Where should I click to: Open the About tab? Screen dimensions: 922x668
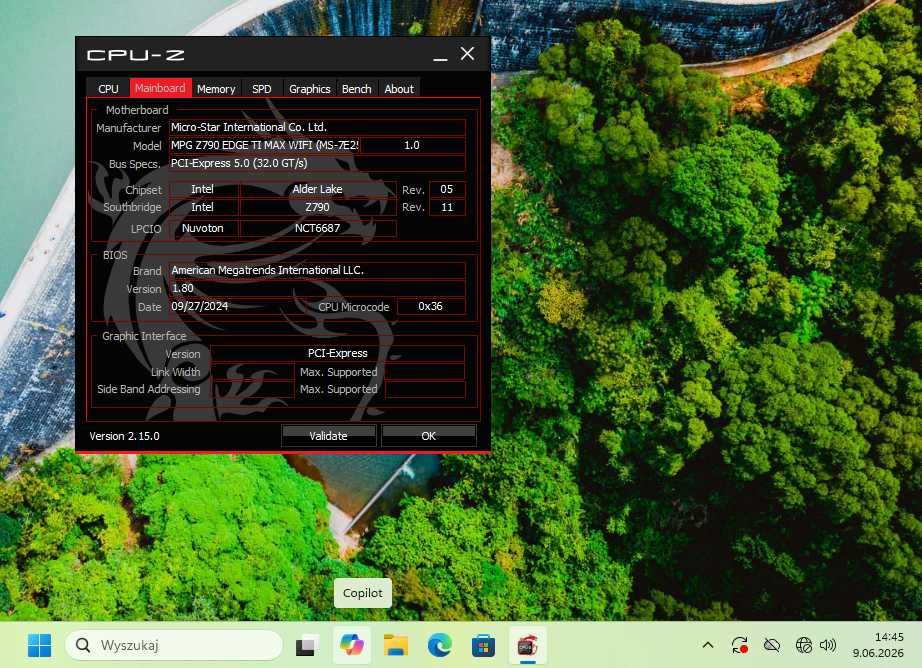pos(399,89)
